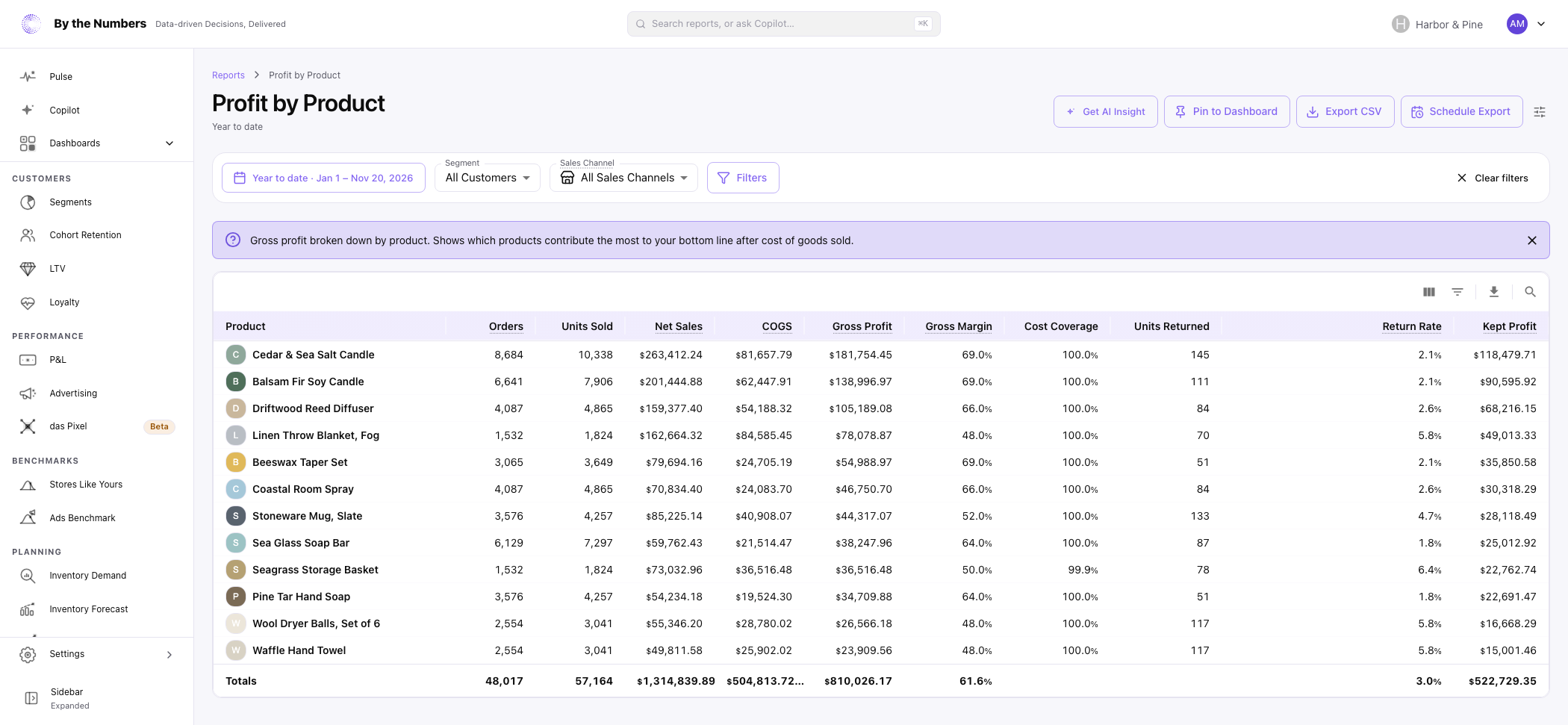Click the info question mark icon in banner
Image resolution: width=1568 pixels, height=725 pixels.
point(233,240)
